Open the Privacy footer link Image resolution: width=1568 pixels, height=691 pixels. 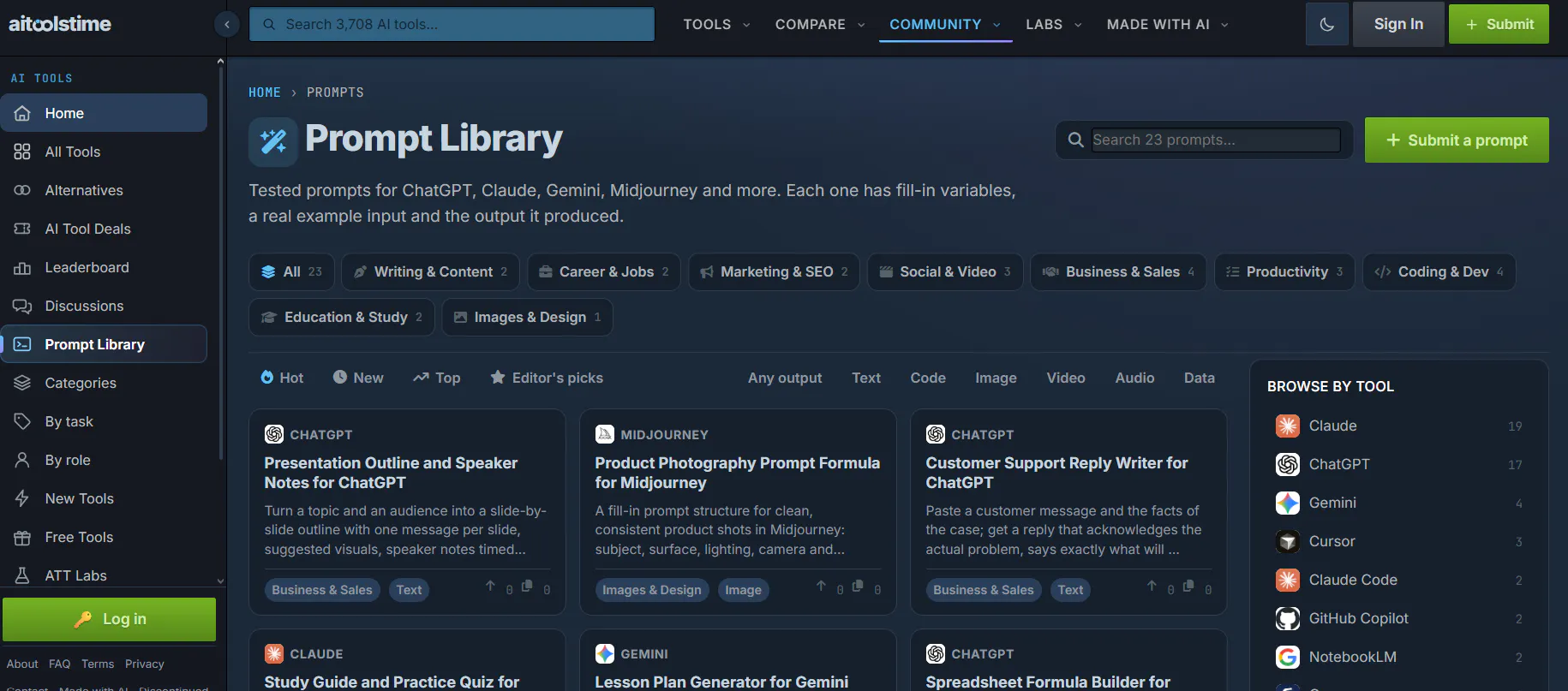coord(145,664)
